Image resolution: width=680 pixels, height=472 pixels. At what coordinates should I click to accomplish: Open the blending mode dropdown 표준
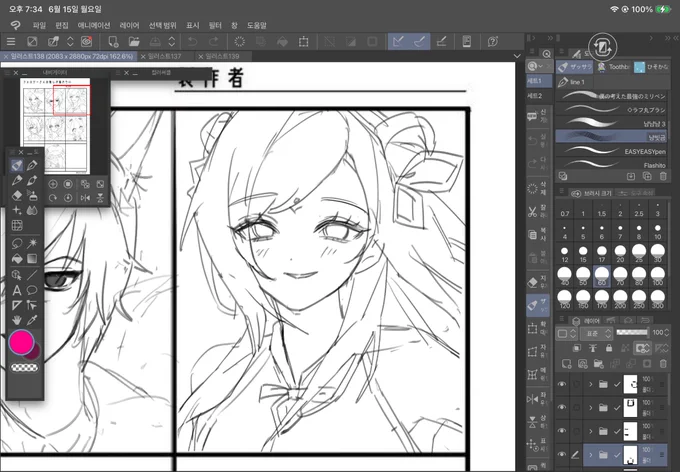pos(596,333)
